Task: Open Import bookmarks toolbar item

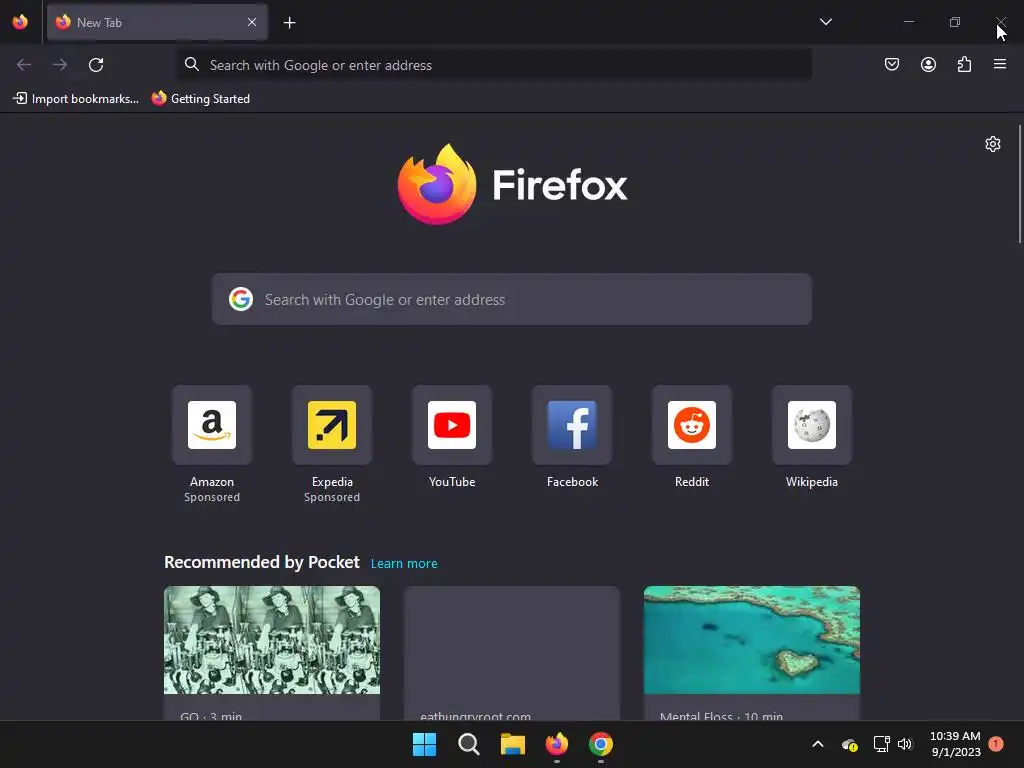Action: click(x=76, y=99)
